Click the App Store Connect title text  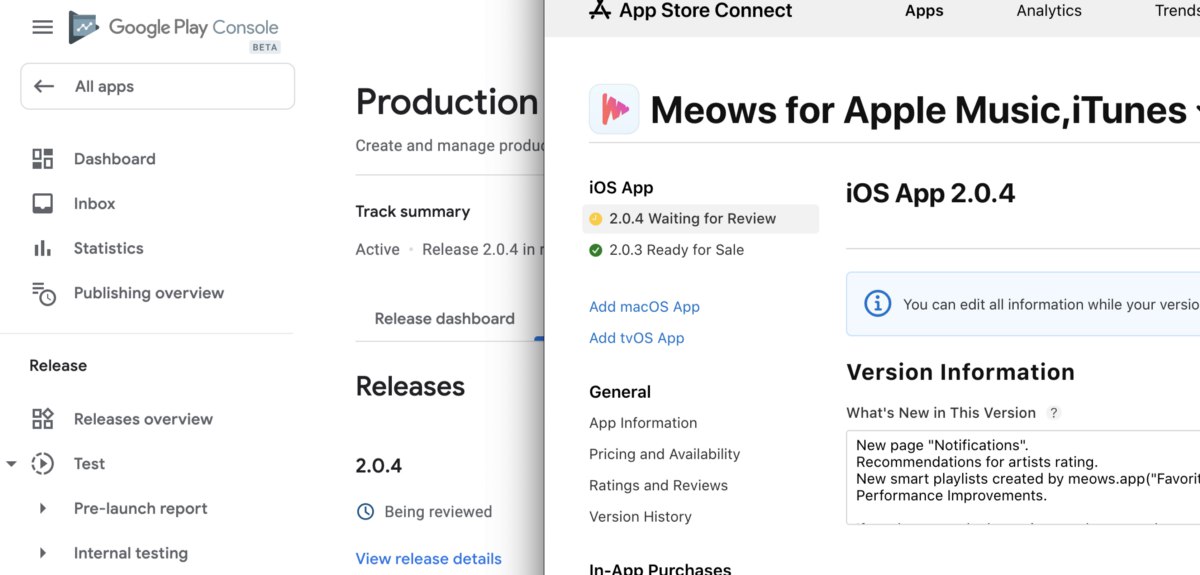(x=705, y=11)
